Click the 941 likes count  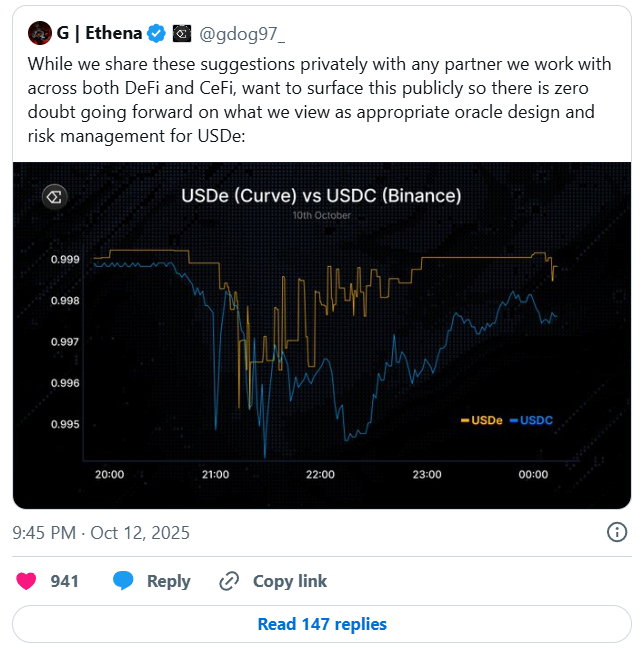pos(65,580)
